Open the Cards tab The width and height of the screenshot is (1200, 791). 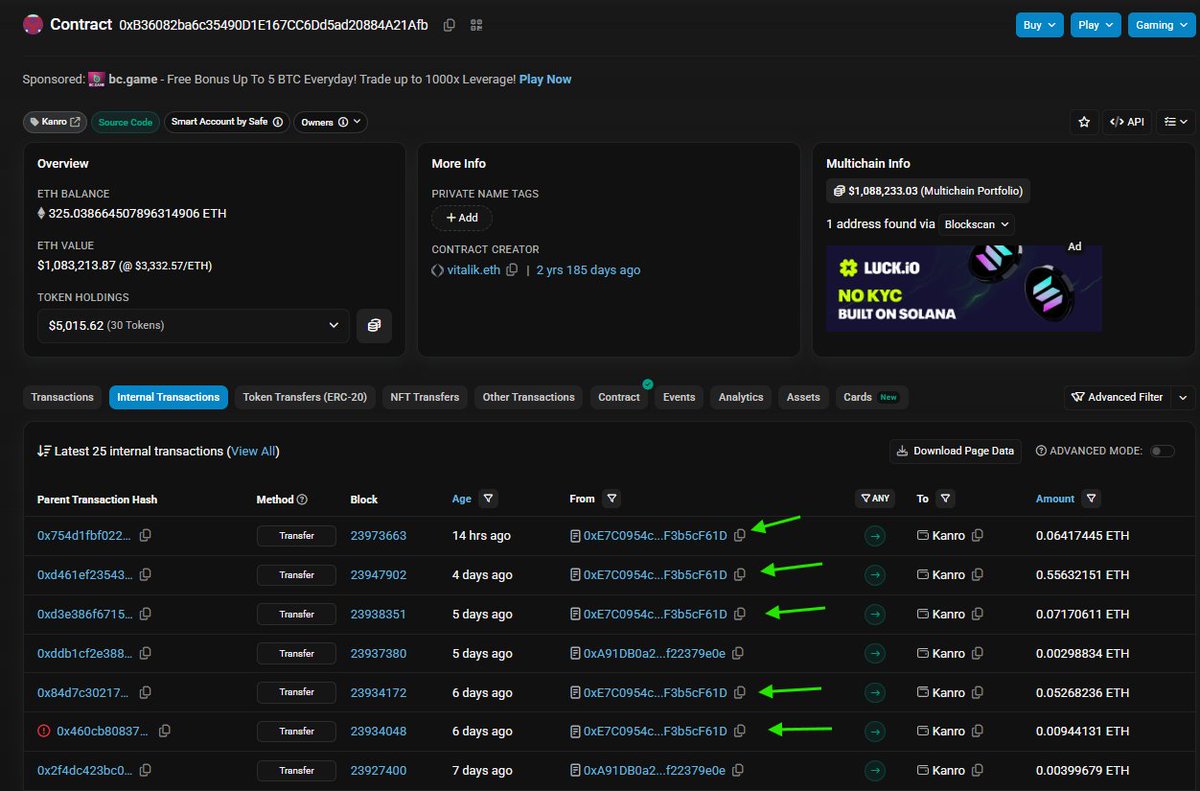pos(870,397)
